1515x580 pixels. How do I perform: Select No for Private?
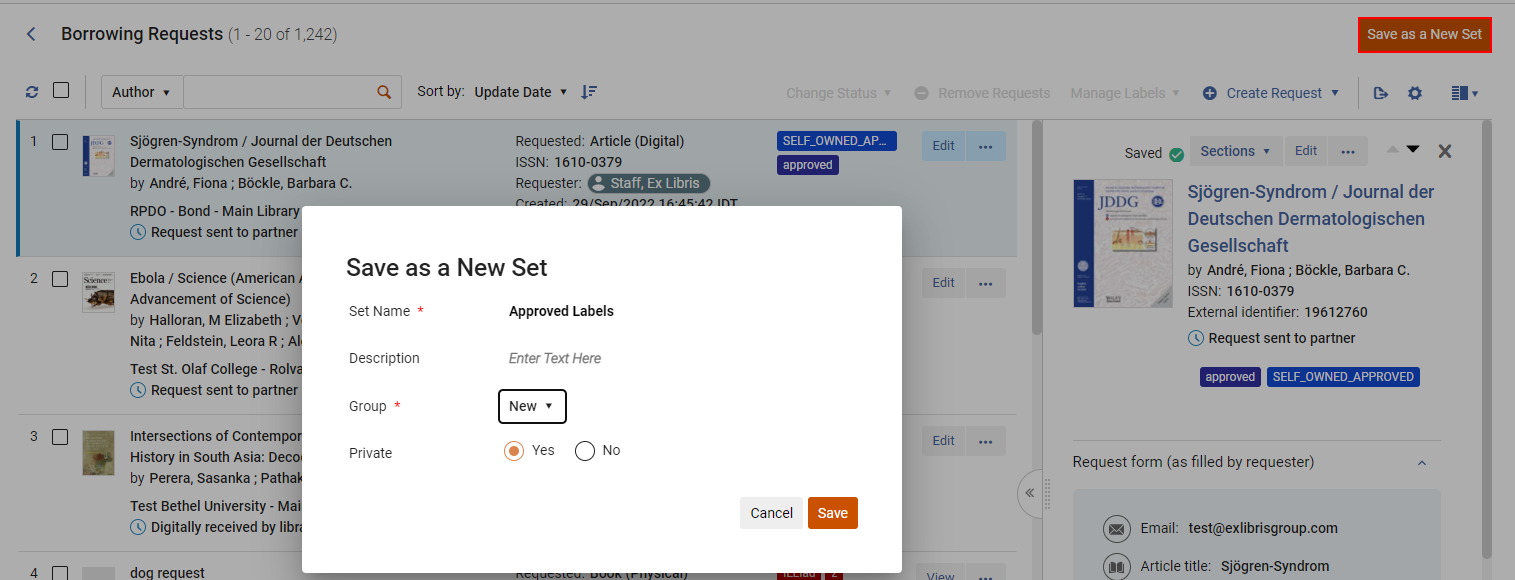coord(585,451)
